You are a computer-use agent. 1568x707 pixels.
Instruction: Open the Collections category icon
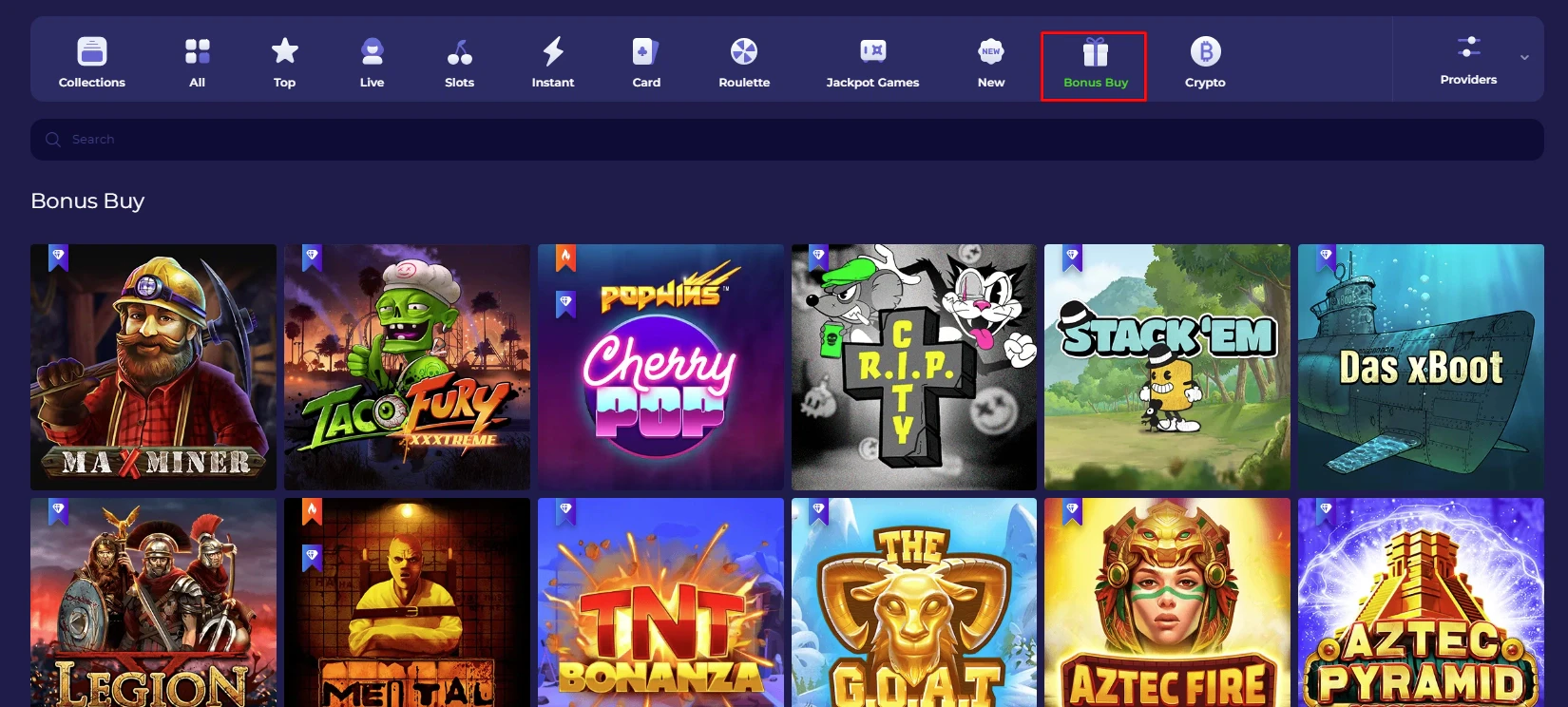coord(92,50)
